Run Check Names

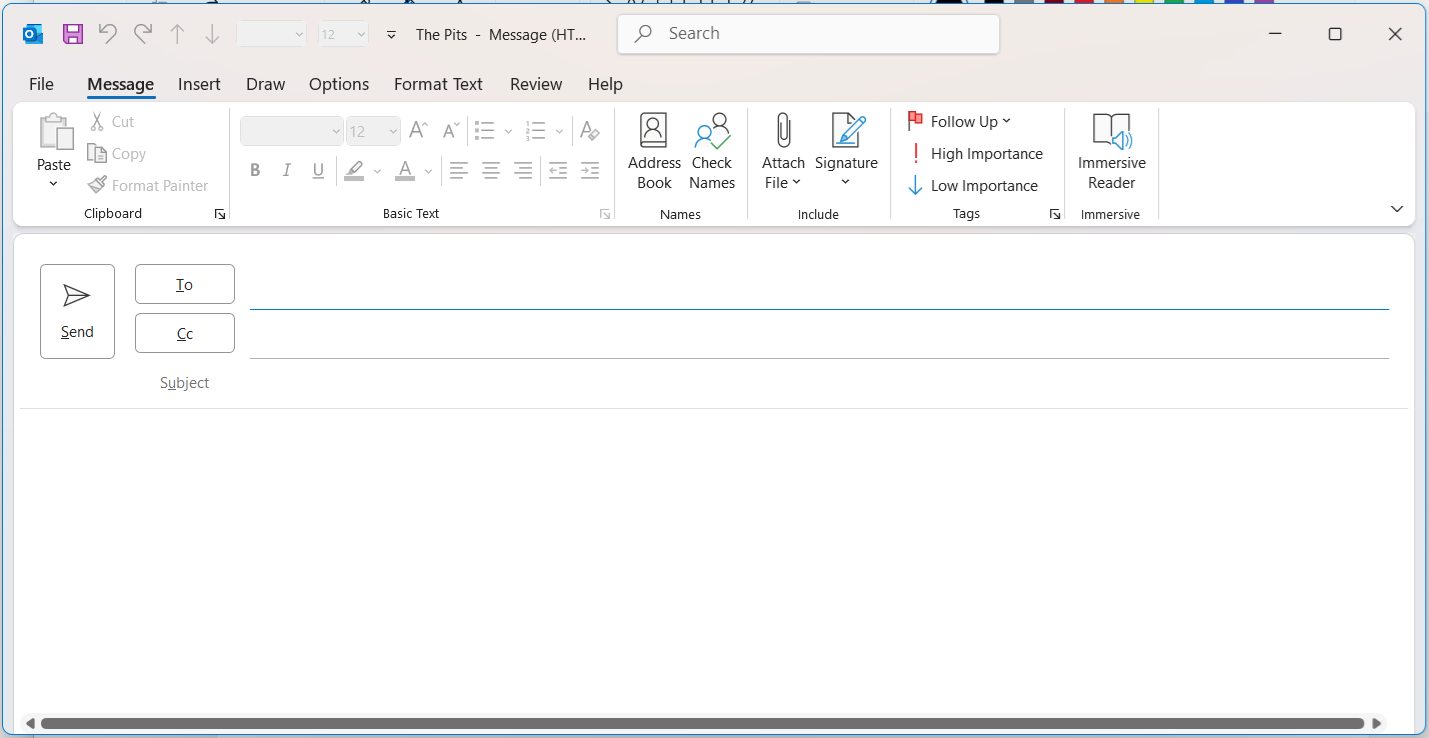tap(712, 151)
